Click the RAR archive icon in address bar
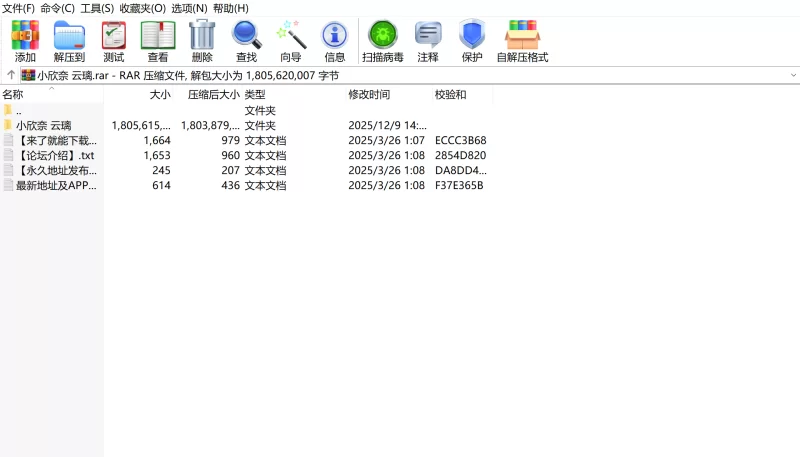Image resolution: width=800 pixels, height=457 pixels. tap(28, 75)
